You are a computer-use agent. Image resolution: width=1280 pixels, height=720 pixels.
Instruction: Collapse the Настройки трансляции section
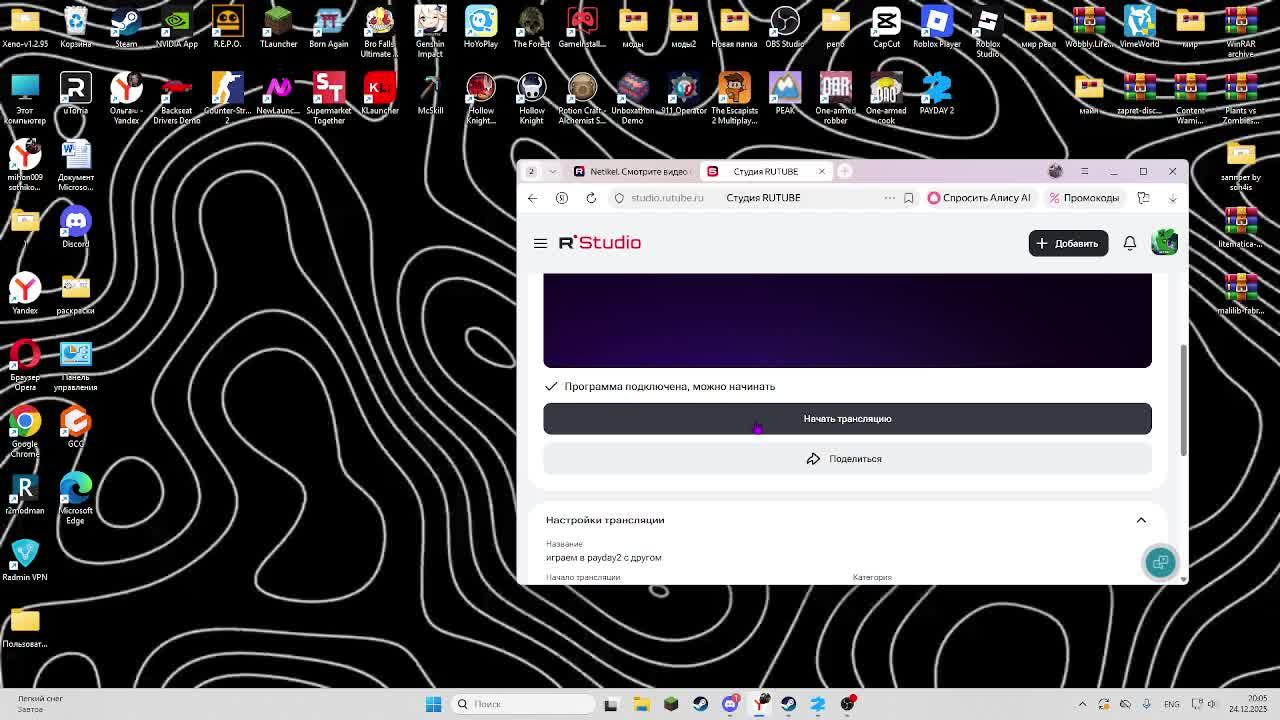pyautogui.click(x=1140, y=520)
